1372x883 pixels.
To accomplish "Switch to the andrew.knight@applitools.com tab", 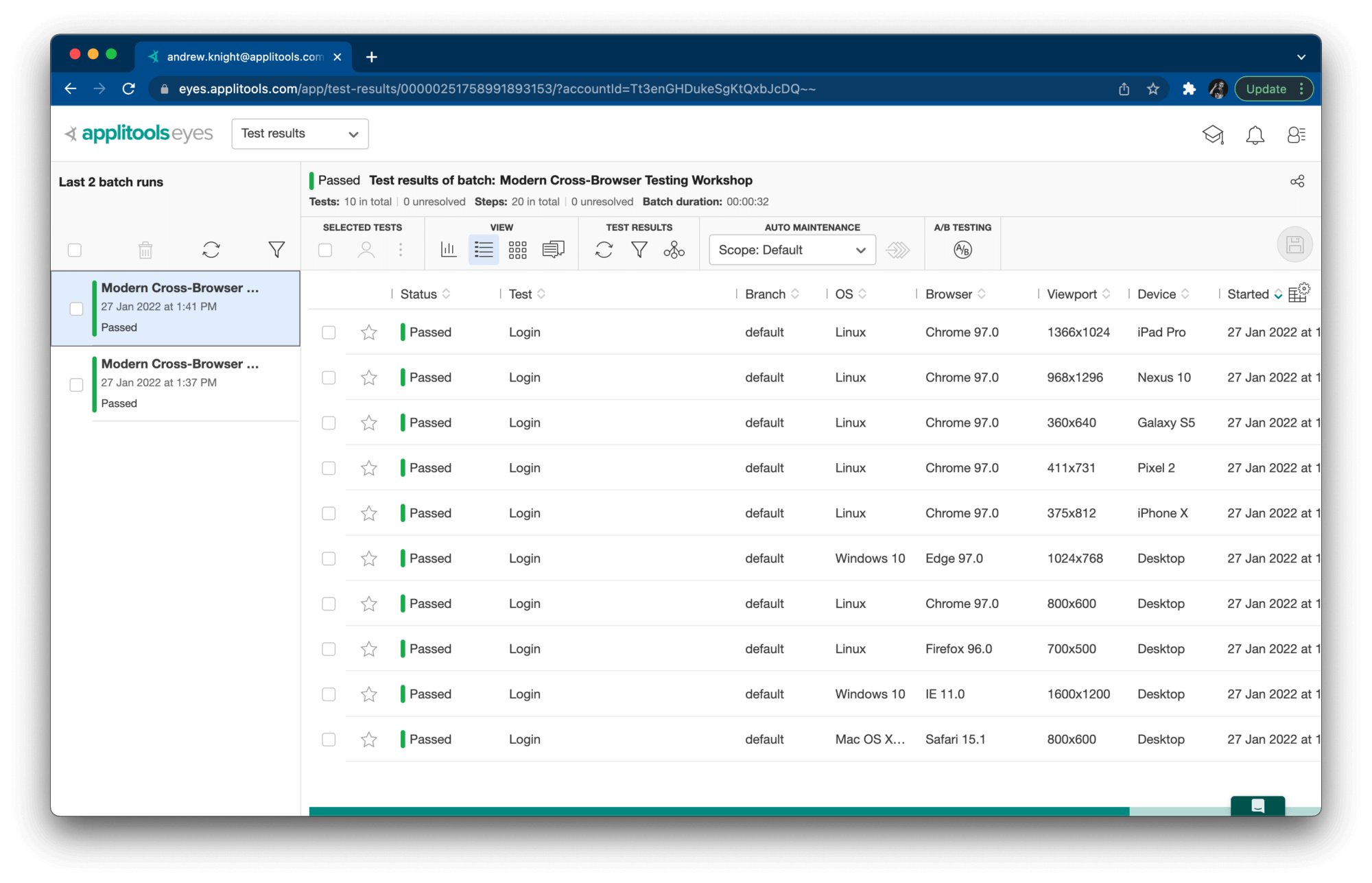I will pyautogui.click(x=240, y=56).
